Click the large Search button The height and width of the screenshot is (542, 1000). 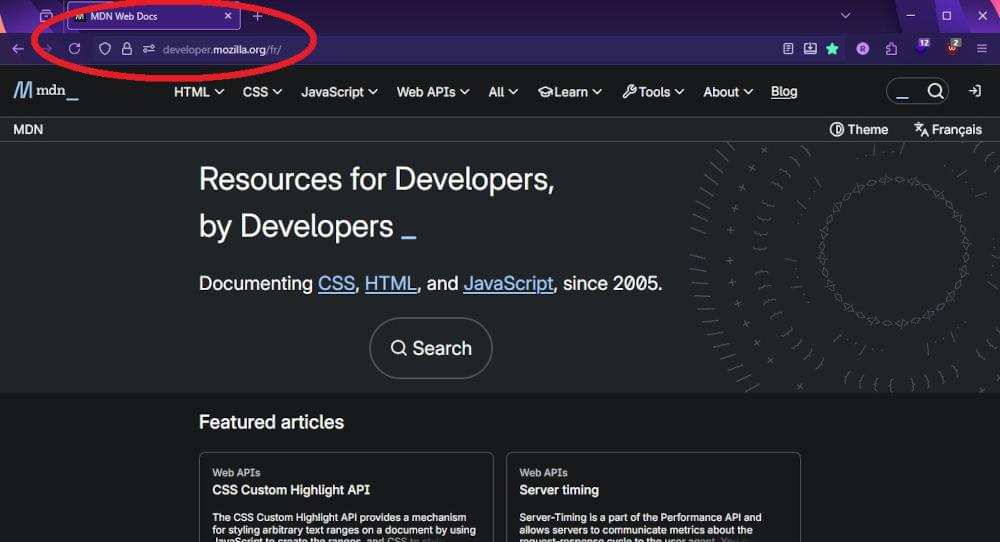431,348
